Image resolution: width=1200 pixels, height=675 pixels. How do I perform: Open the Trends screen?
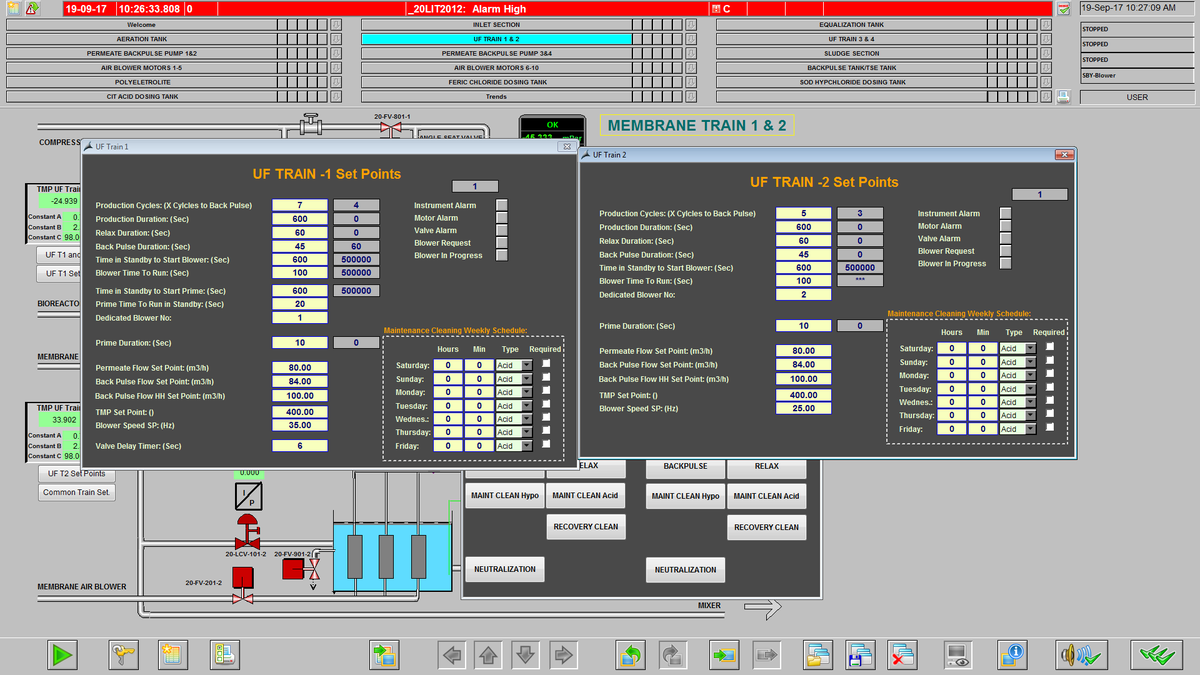[496, 97]
